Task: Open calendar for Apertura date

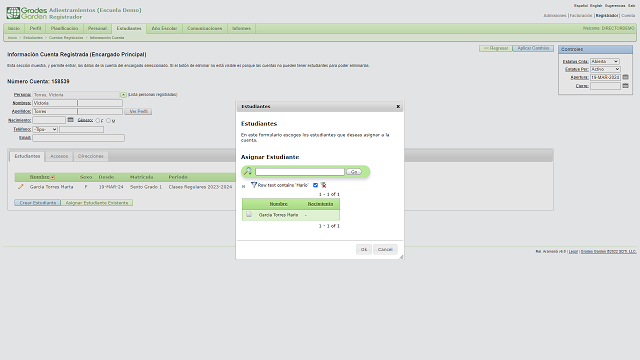Action: point(625,77)
